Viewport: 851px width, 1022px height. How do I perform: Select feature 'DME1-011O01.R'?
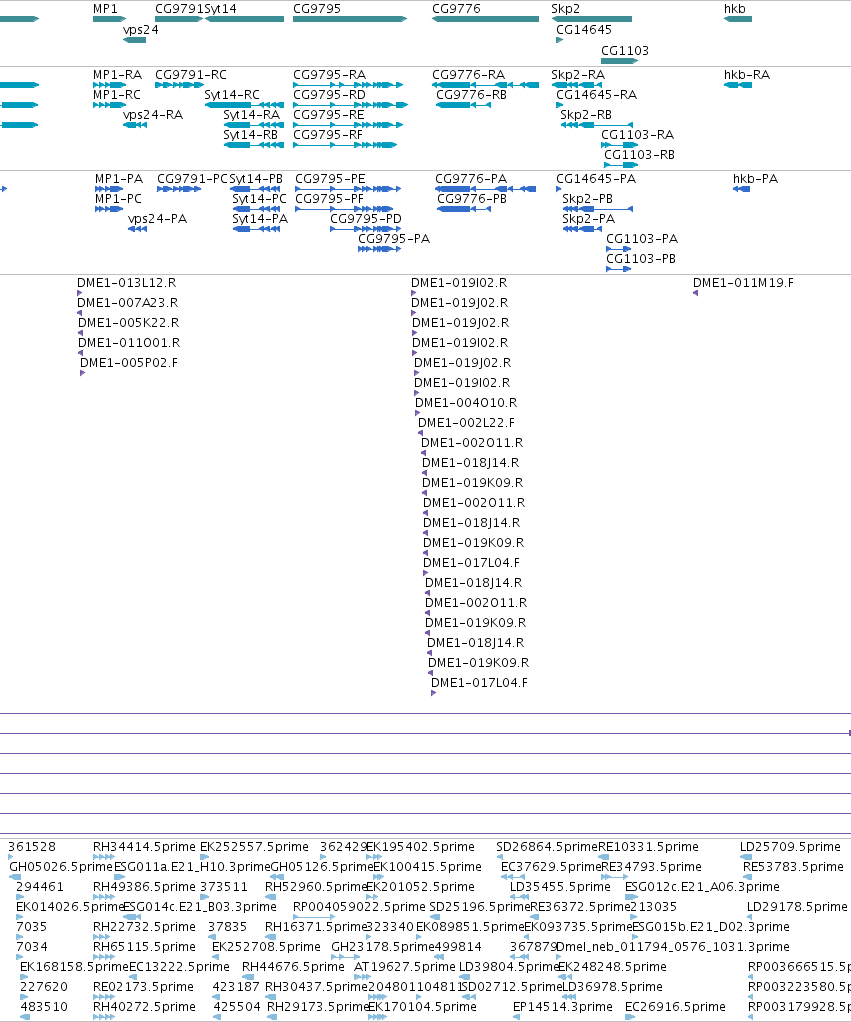(129, 343)
